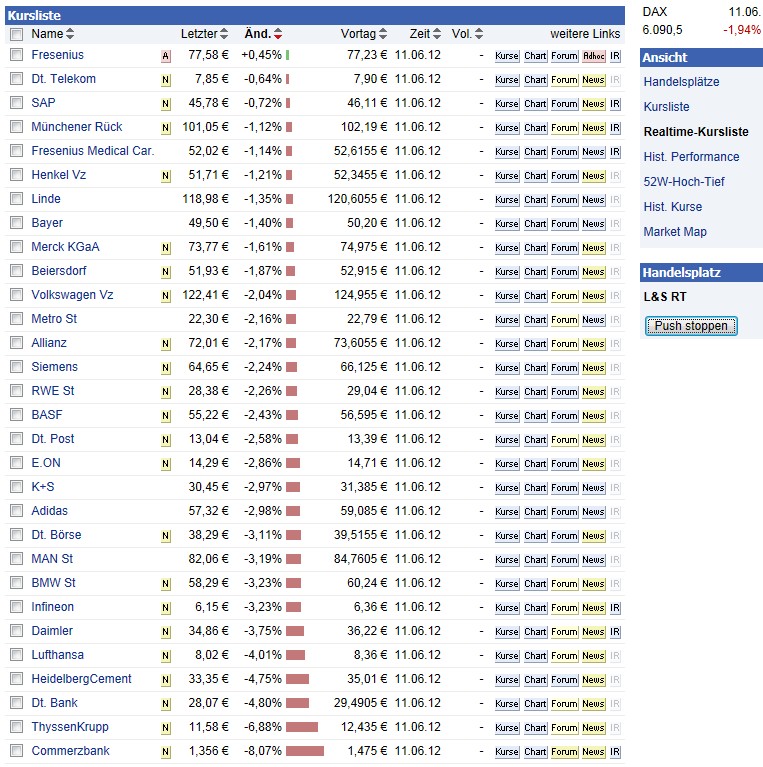Open IR link in the Daimler row
The height and width of the screenshot is (767, 763).
pyautogui.click(x=615, y=632)
